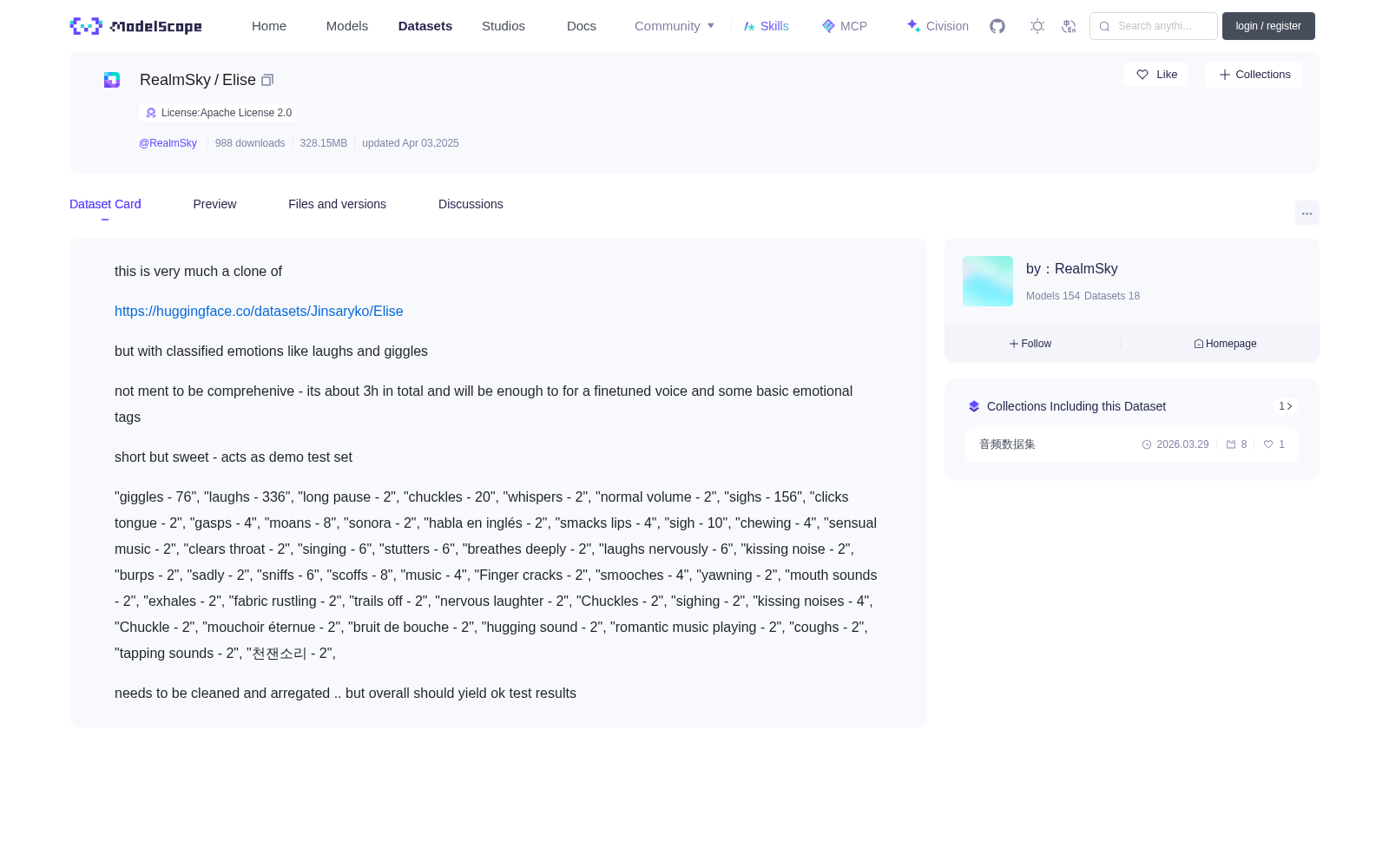Switch to the Preview tab
The width and height of the screenshot is (1389, 868).
(x=214, y=204)
